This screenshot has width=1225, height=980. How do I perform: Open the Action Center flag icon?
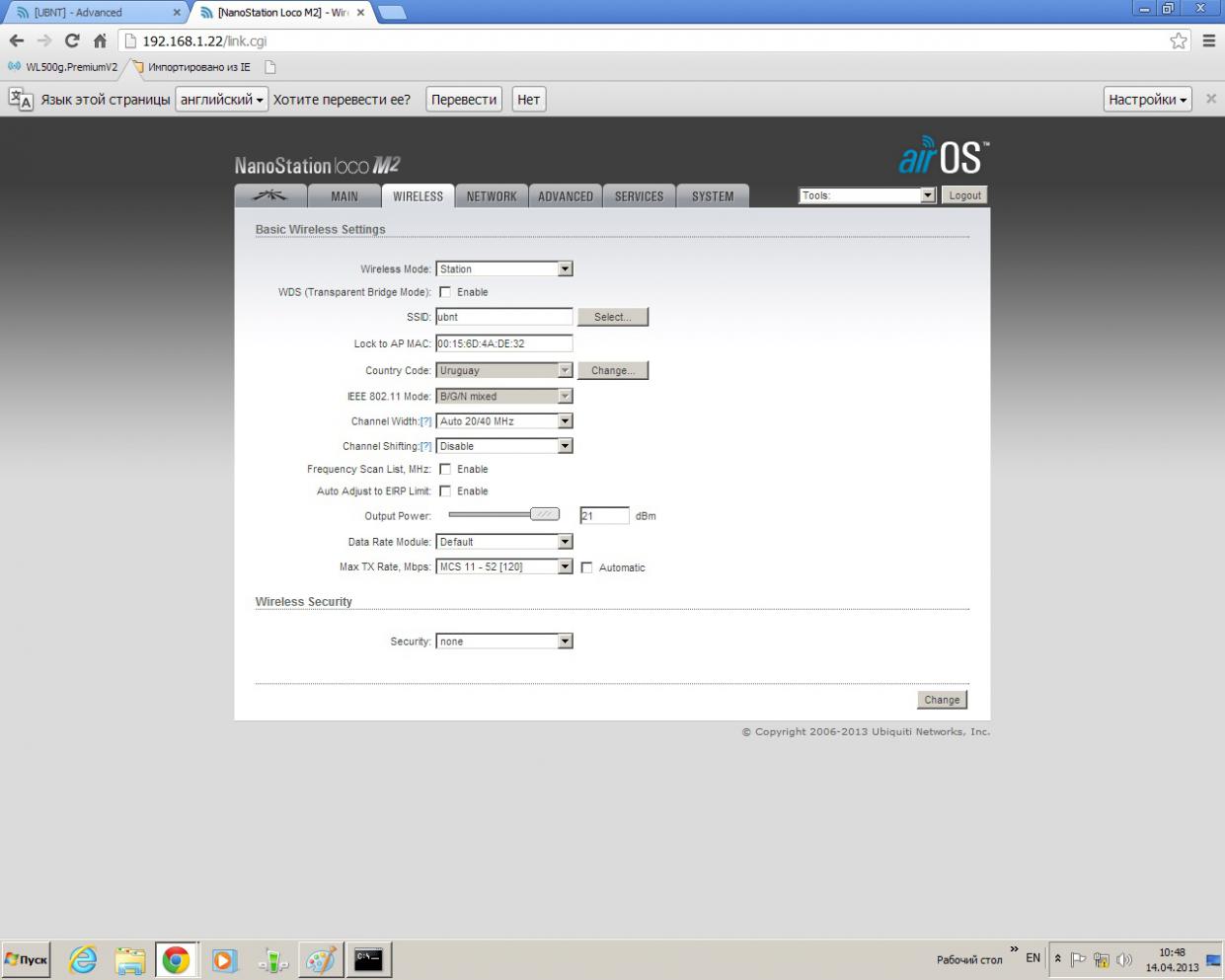point(1079,959)
